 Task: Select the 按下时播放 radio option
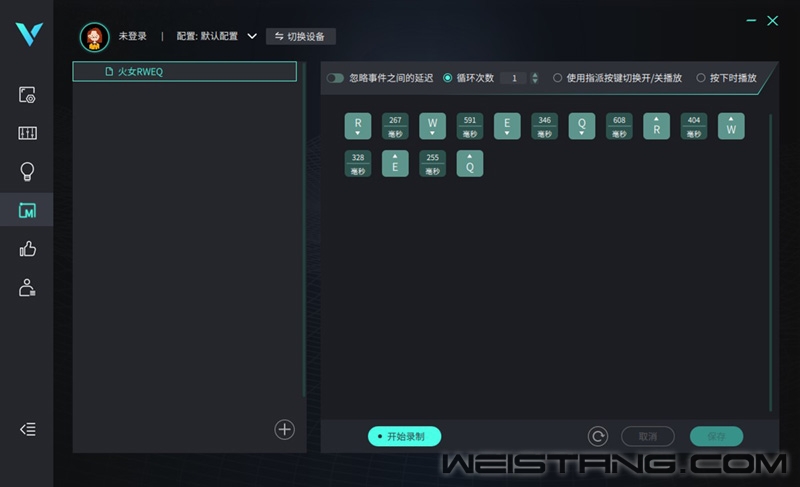tap(700, 78)
